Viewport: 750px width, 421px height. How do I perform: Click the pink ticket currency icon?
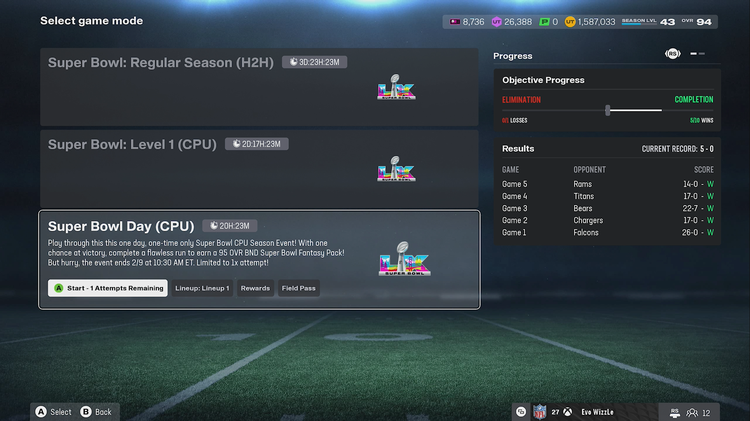[455, 21]
